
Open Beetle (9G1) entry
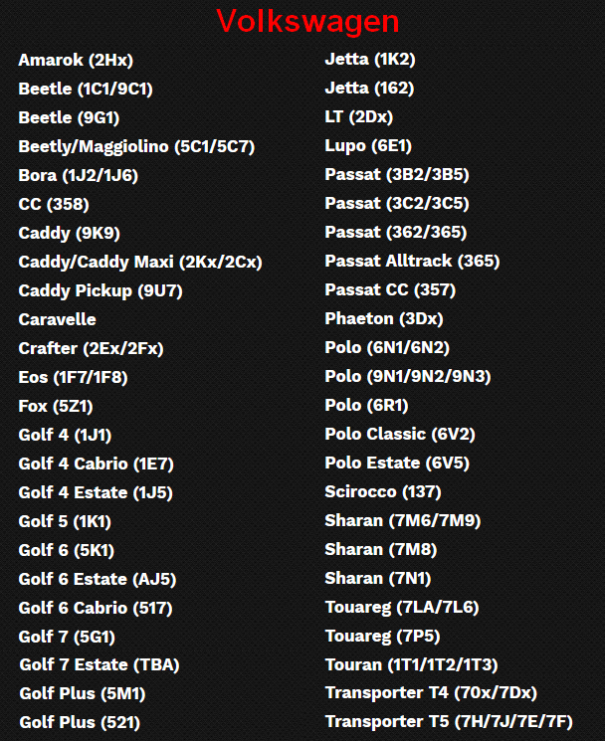pyautogui.click(x=68, y=118)
